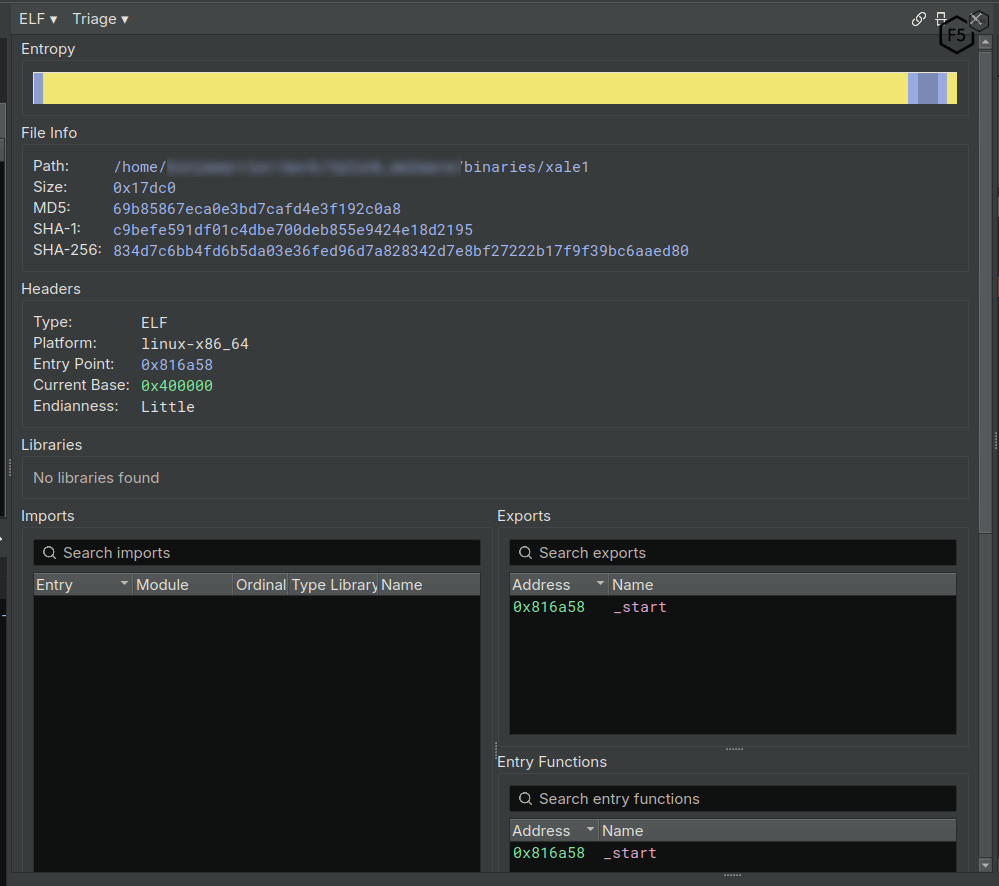Select _start row in Exports list

click(x=639, y=607)
